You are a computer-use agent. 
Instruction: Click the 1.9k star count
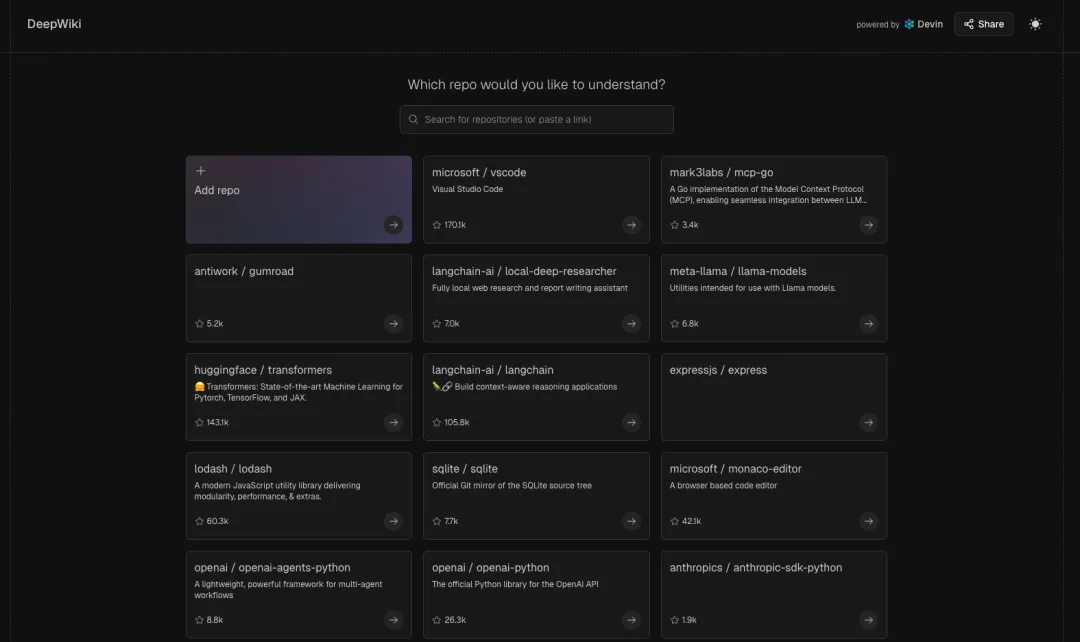pyautogui.click(x=689, y=619)
